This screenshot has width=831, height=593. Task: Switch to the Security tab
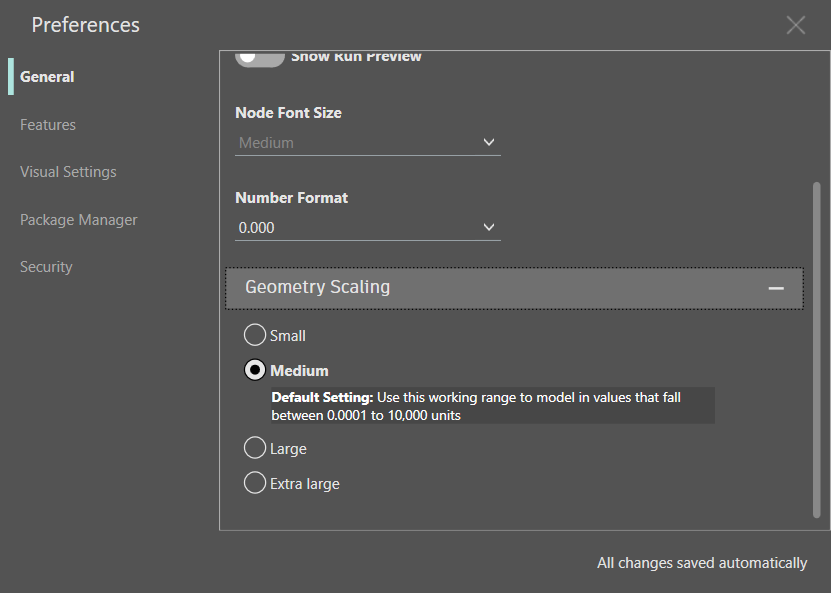click(x=46, y=267)
